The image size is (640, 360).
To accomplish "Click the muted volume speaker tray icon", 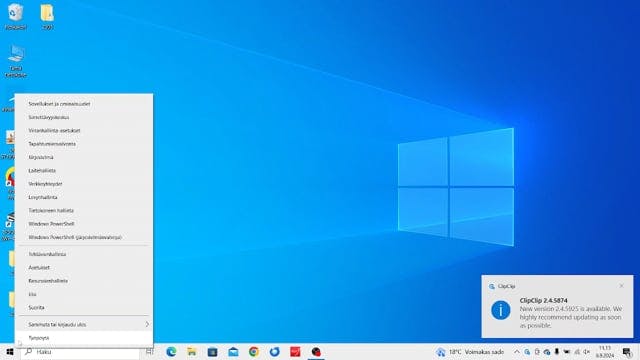I will pyautogui.click(x=587, y=352).
